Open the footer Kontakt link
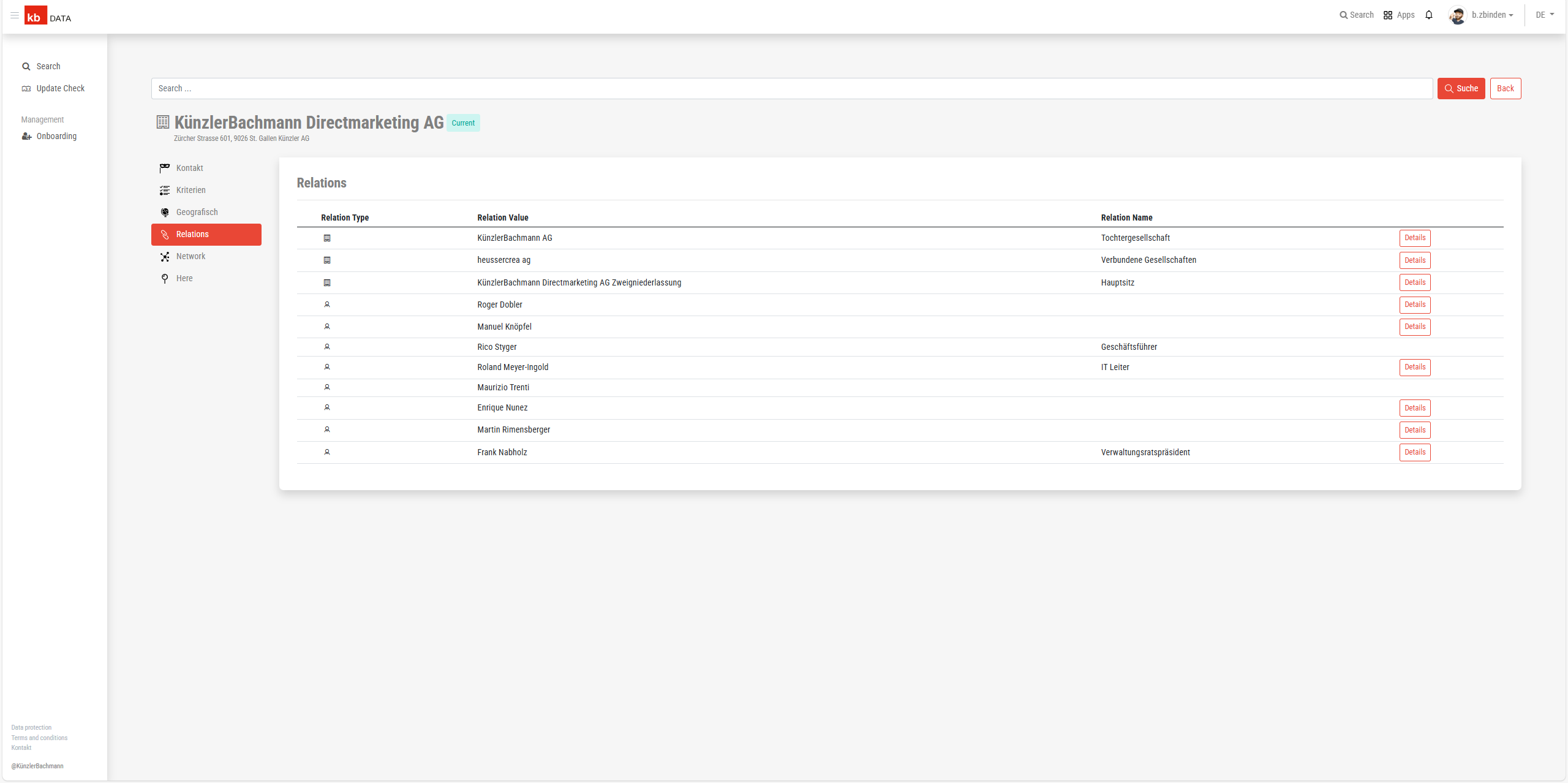This screenshot has height=783, width=1568. coord(21,747)
